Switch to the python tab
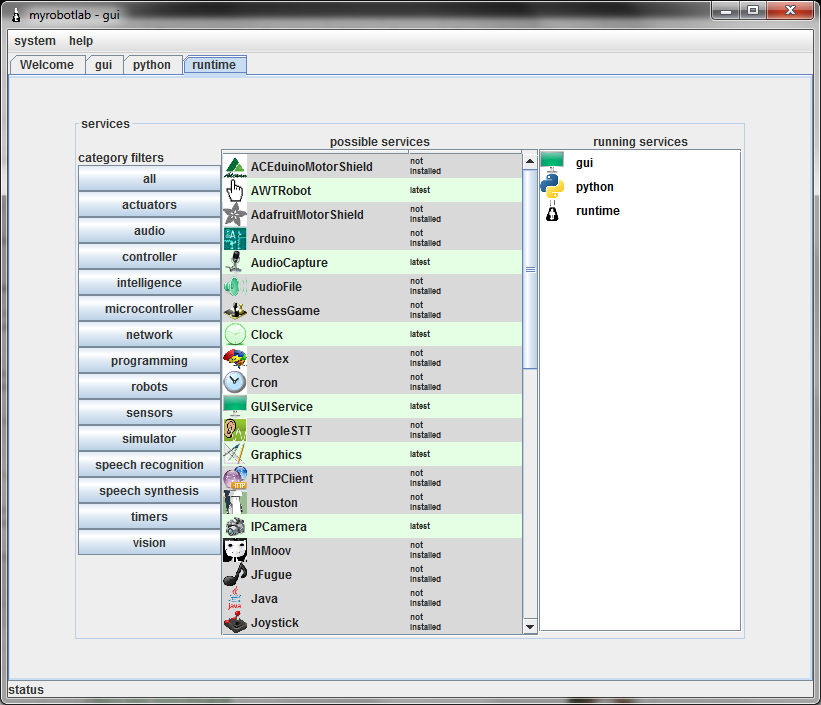This screenshot has height=705, width=821. [x=152, y=65]
